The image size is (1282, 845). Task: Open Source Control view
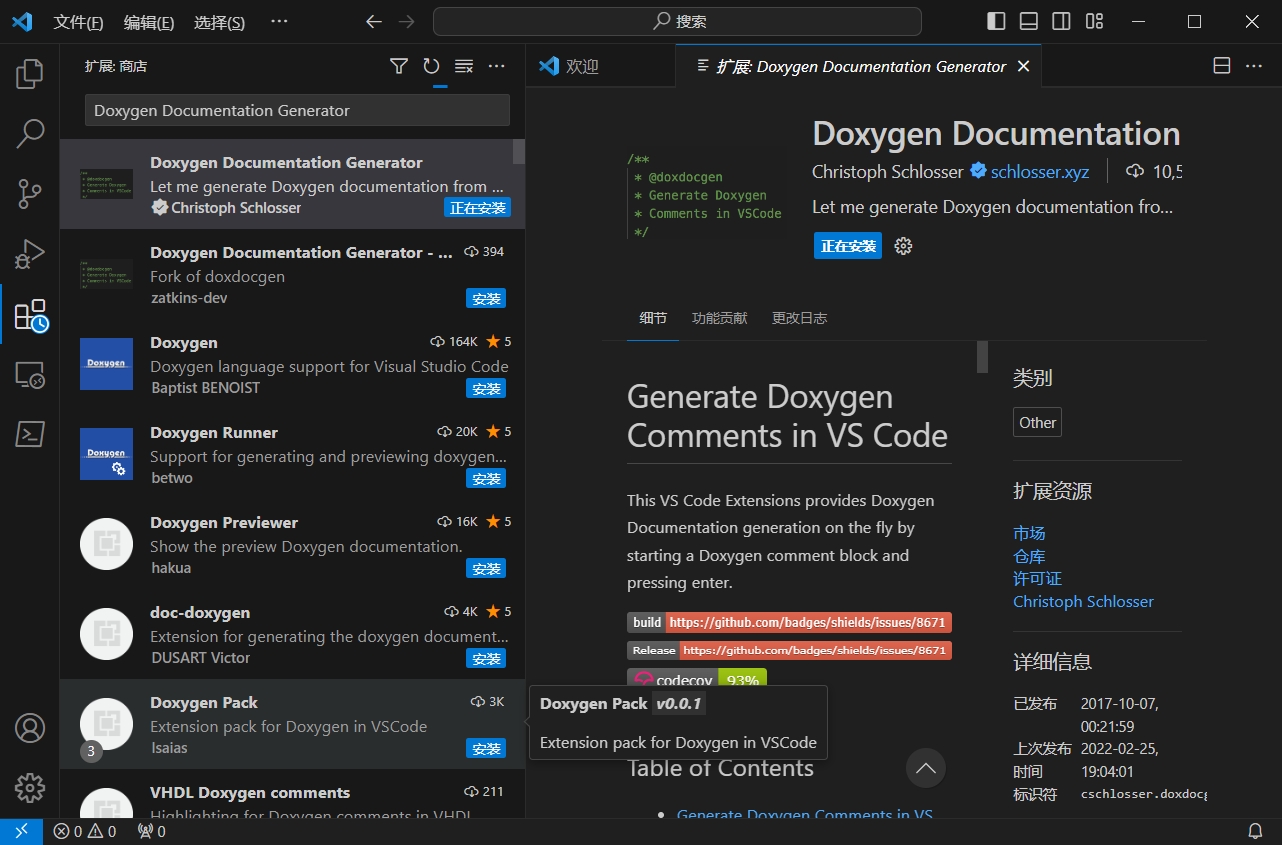tap(30, 193)
